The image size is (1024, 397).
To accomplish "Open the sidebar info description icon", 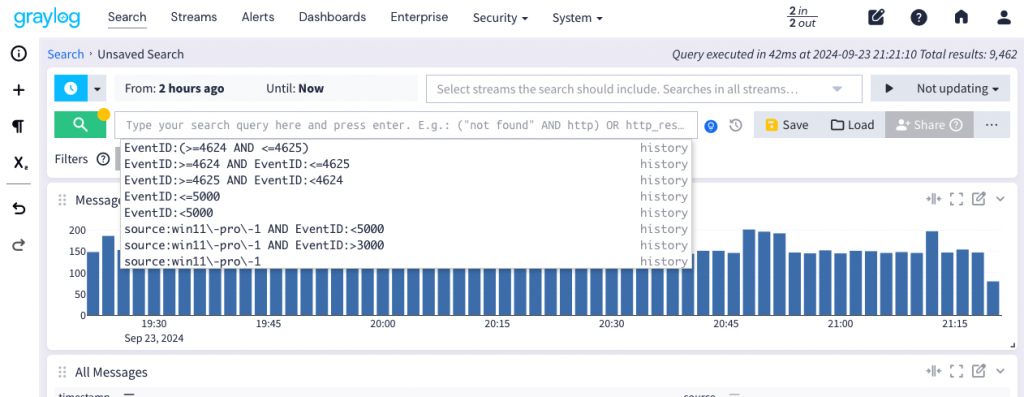I will [19, 54].
